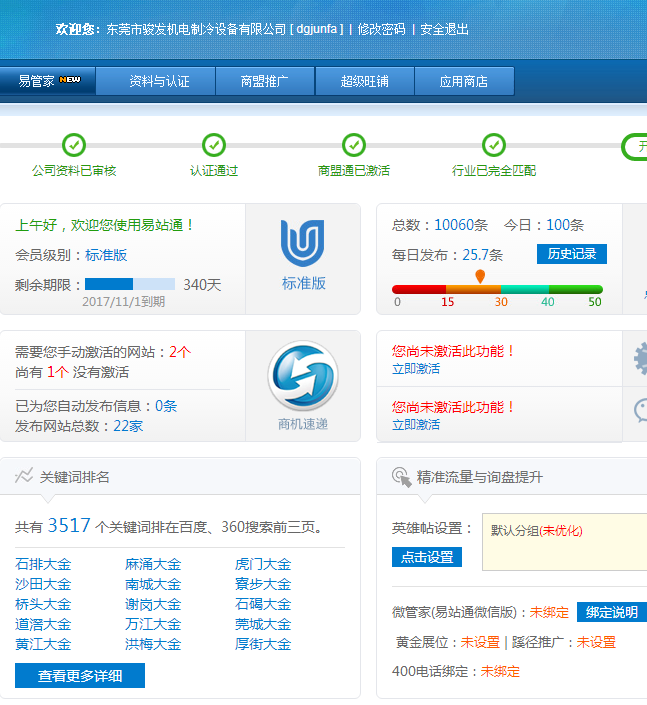Click green checkmark above 认证通过

tap(214, 145)
